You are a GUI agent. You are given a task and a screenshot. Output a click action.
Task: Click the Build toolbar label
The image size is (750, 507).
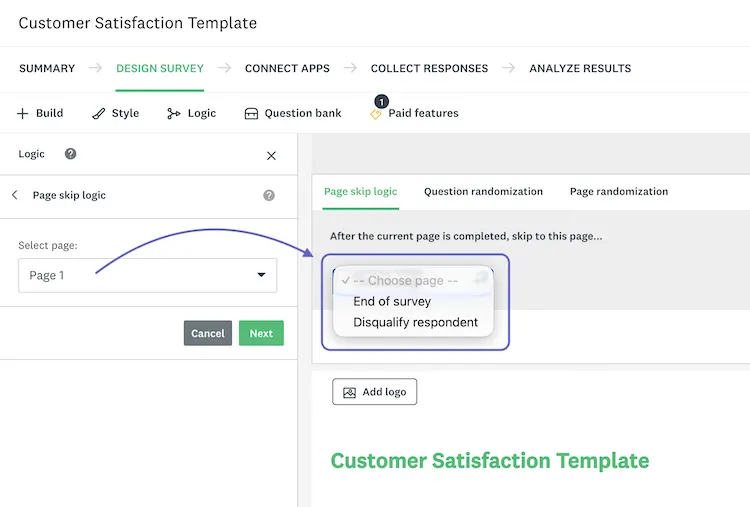coord(49,113)
